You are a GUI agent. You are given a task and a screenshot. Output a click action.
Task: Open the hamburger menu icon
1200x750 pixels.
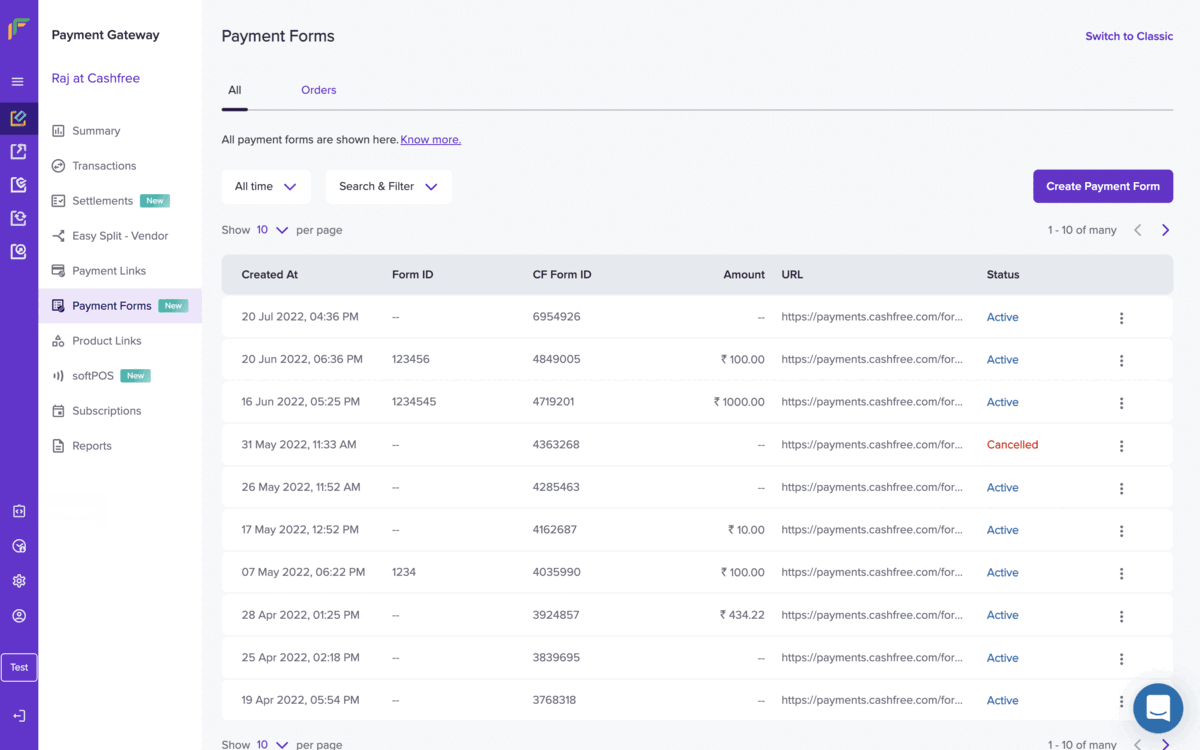click(x=18, y=82)
